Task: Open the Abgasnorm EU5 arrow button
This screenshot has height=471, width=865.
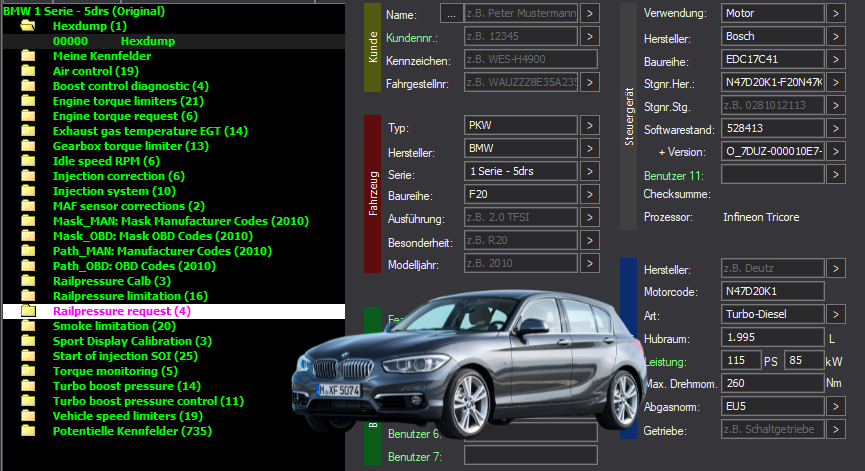Action: (x=836, y=406)
